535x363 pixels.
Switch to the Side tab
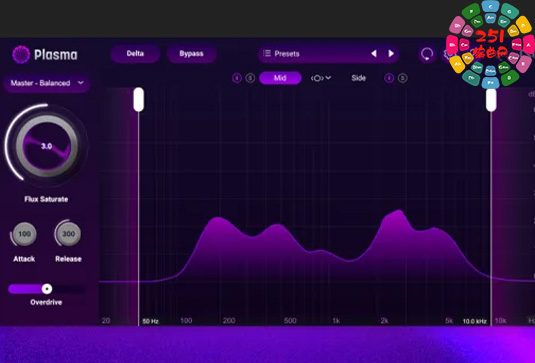click(x=359, y=78)
